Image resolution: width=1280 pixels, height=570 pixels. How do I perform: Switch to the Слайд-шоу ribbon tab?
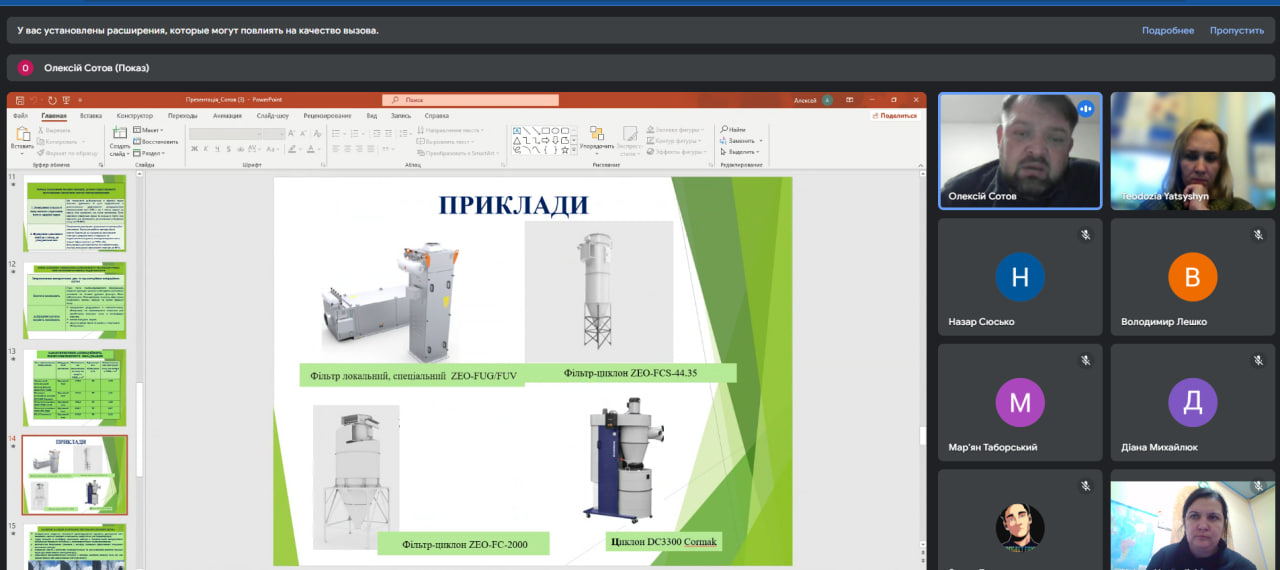click(x=272, y=116)
